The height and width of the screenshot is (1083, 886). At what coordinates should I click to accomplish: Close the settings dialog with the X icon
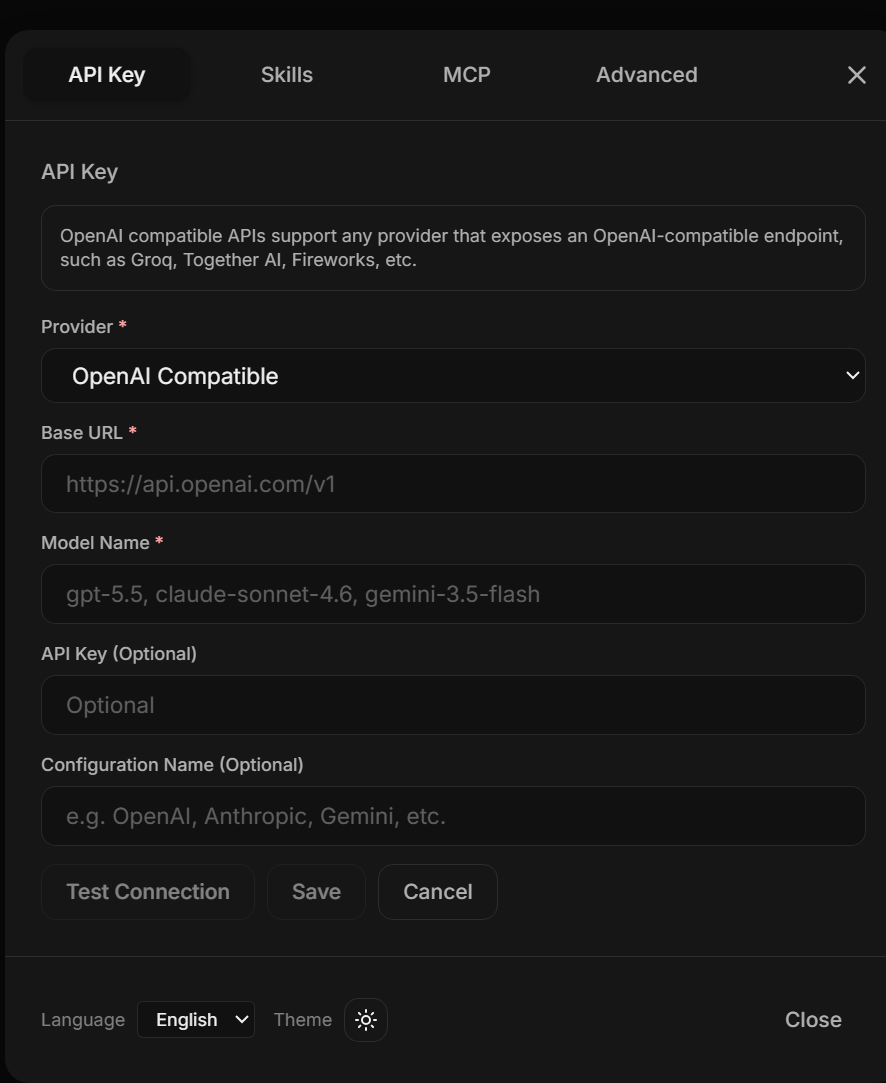click(x=856, y=75)
